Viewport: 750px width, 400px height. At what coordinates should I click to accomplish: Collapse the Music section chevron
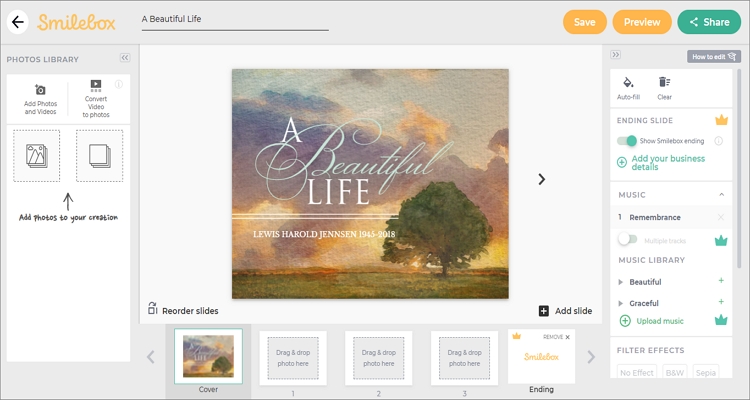pos(722,194)
